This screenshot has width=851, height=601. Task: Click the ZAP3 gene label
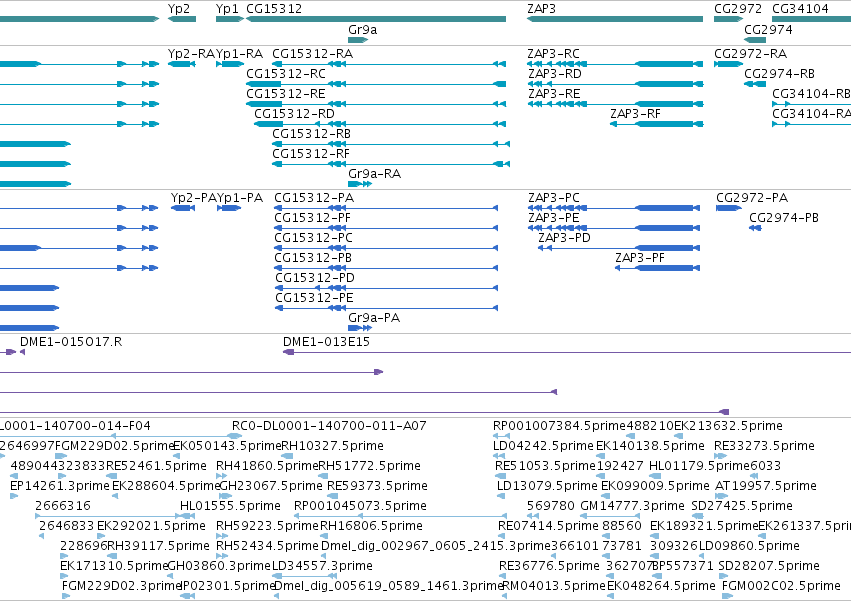[541, 9]
